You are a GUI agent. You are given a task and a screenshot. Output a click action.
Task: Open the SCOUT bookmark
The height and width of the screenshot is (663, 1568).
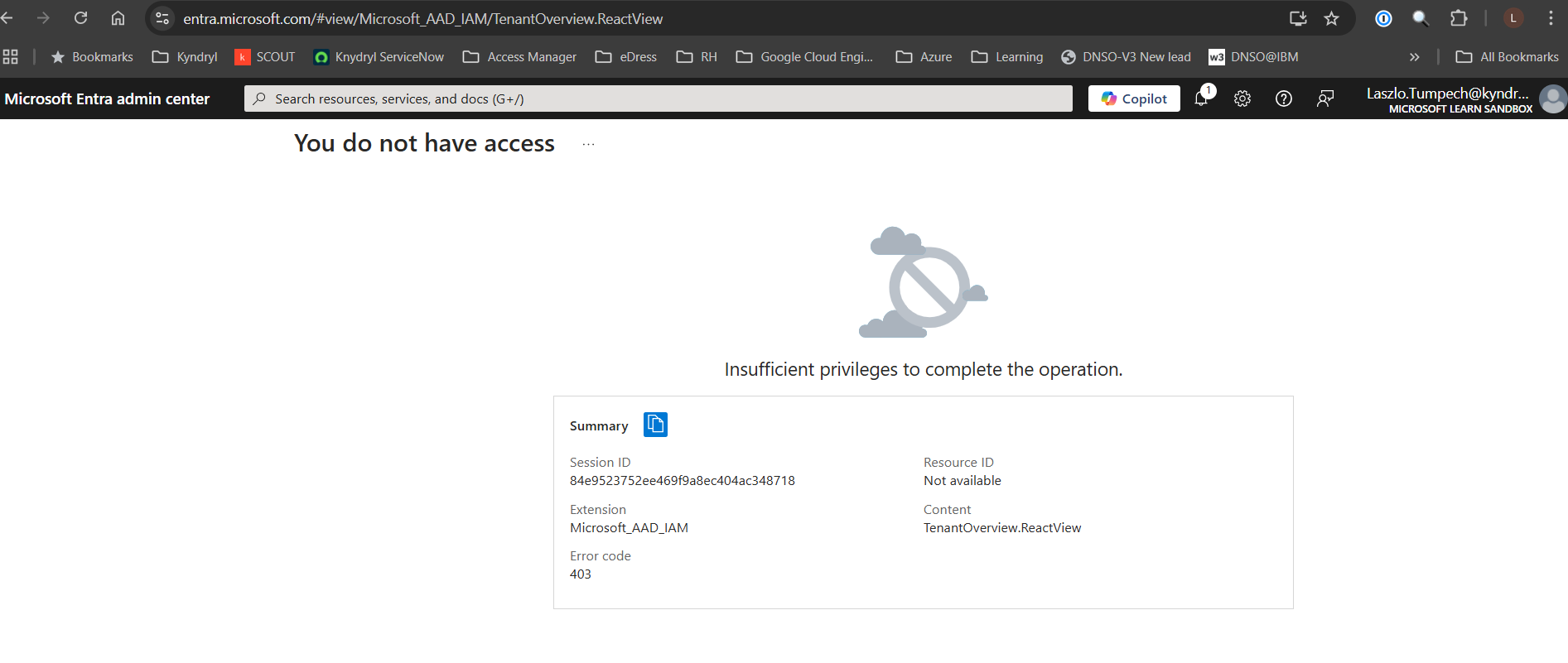265,56
